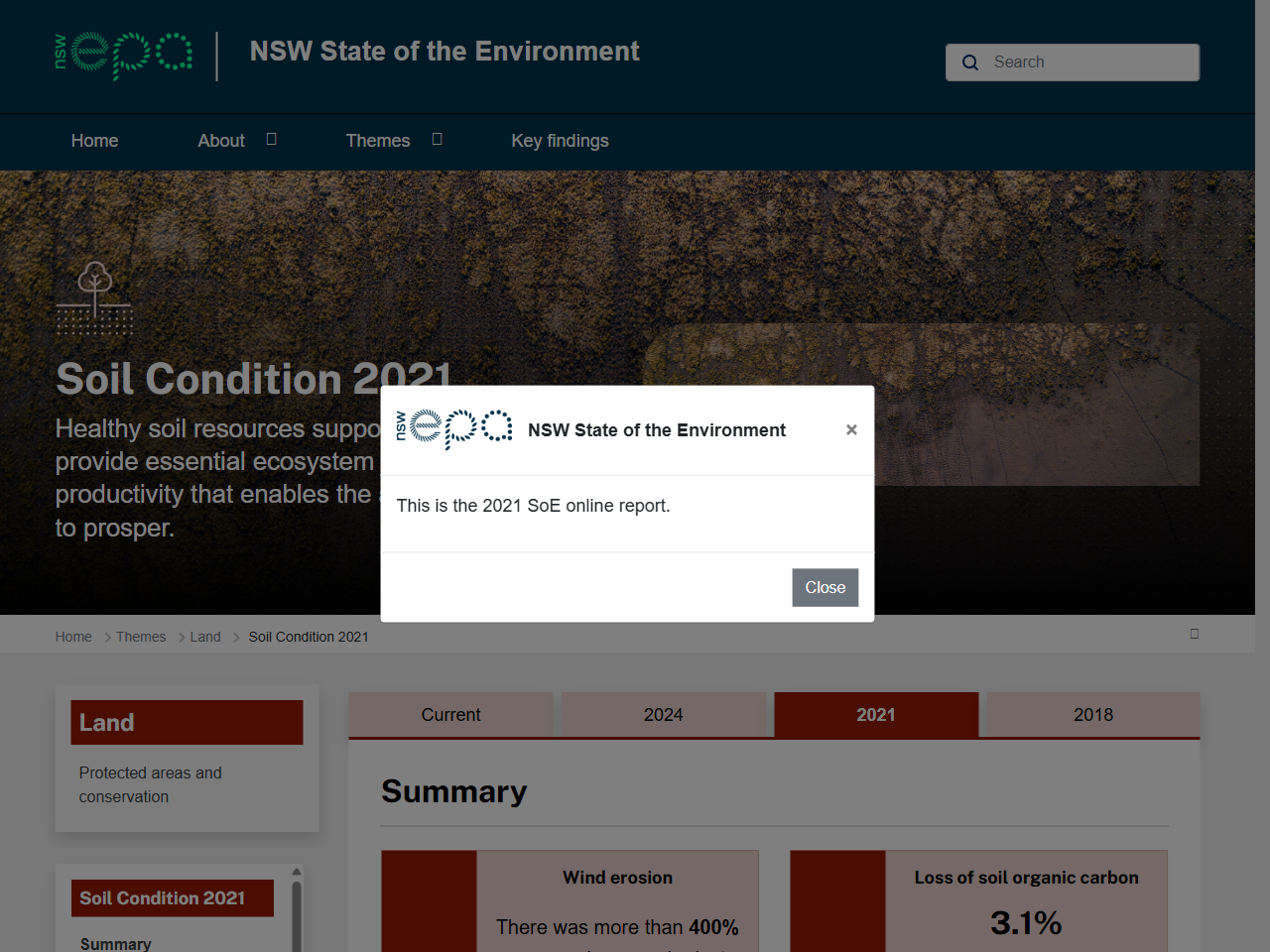Select the 2018 report tab
Image resolution: width=1270 pixels, height=952 pixels.
[x=1091, y=714]
